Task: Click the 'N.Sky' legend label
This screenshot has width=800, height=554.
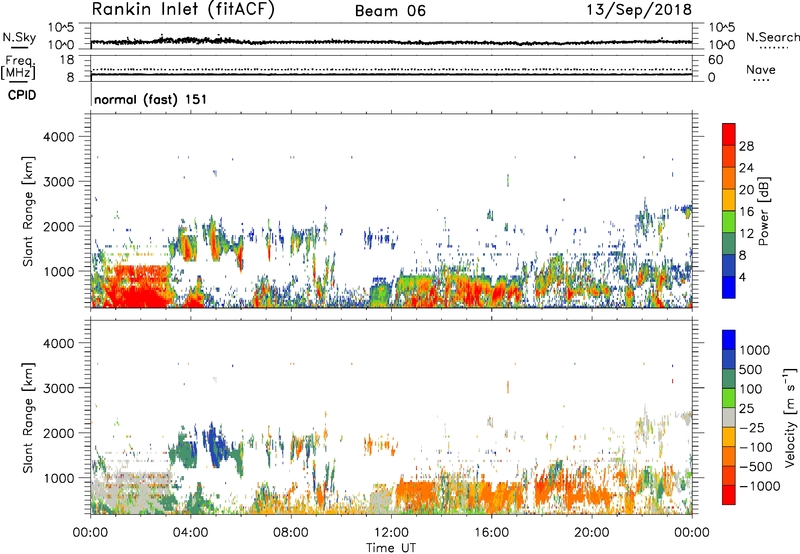Action: tap(19, 37)
